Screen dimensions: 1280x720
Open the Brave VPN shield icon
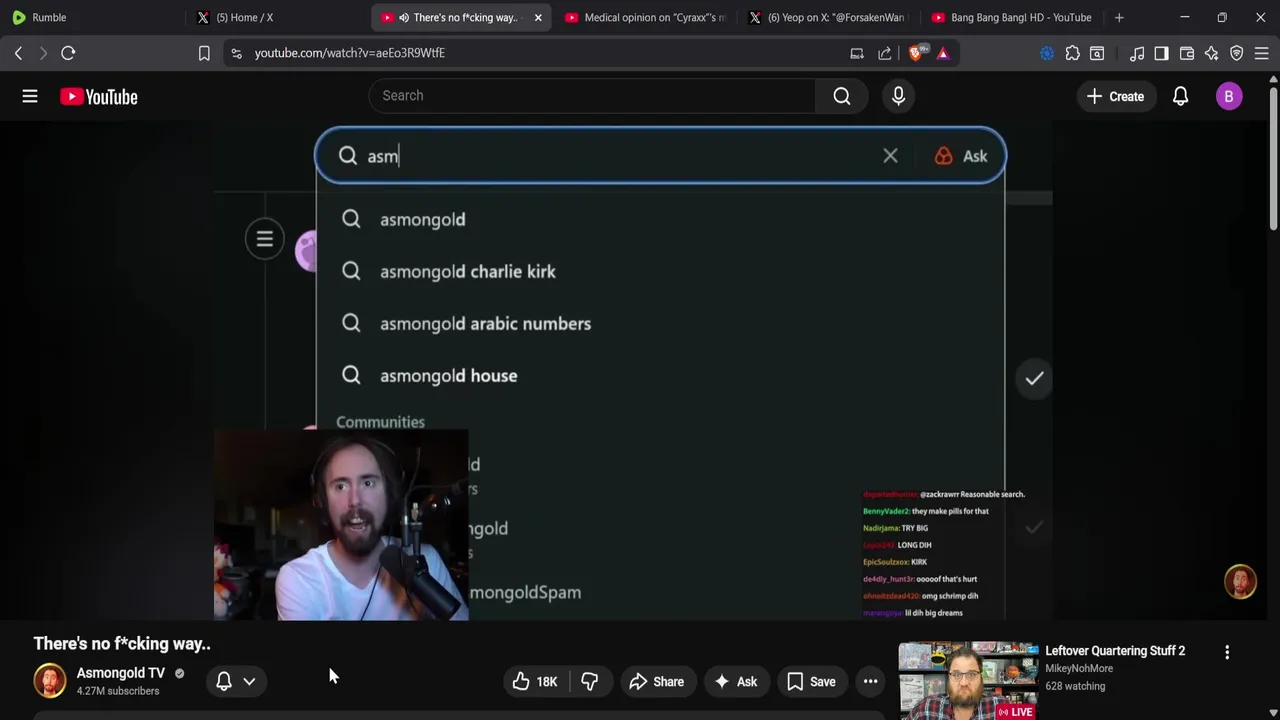click(1237, 53)
